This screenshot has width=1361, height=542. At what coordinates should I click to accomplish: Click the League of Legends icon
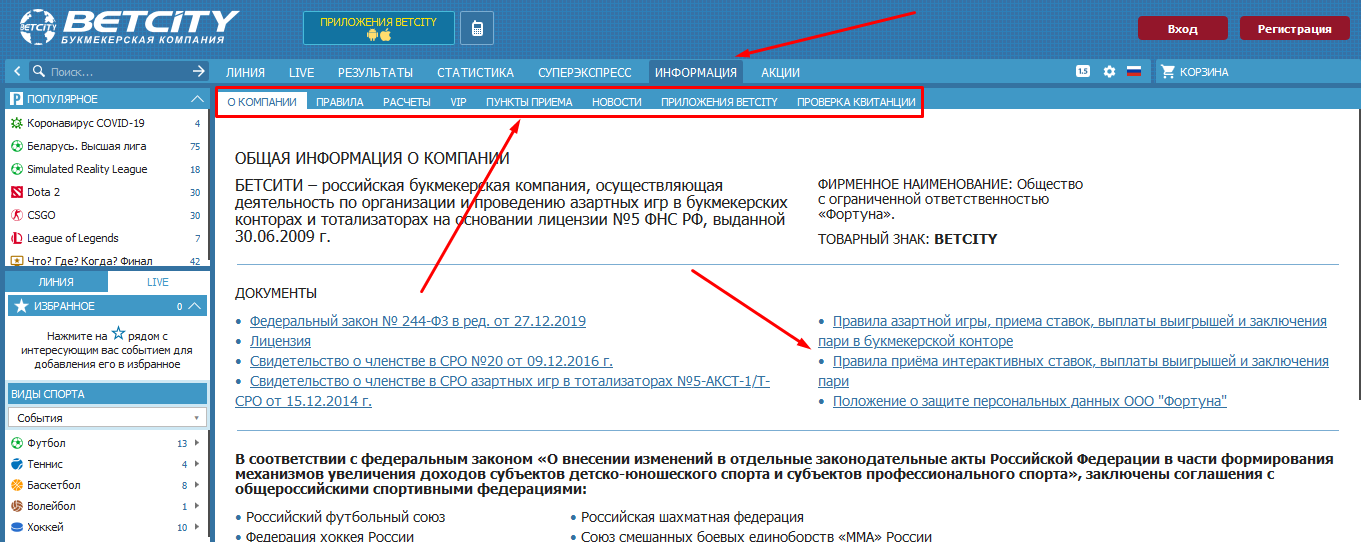click(16, 238)
